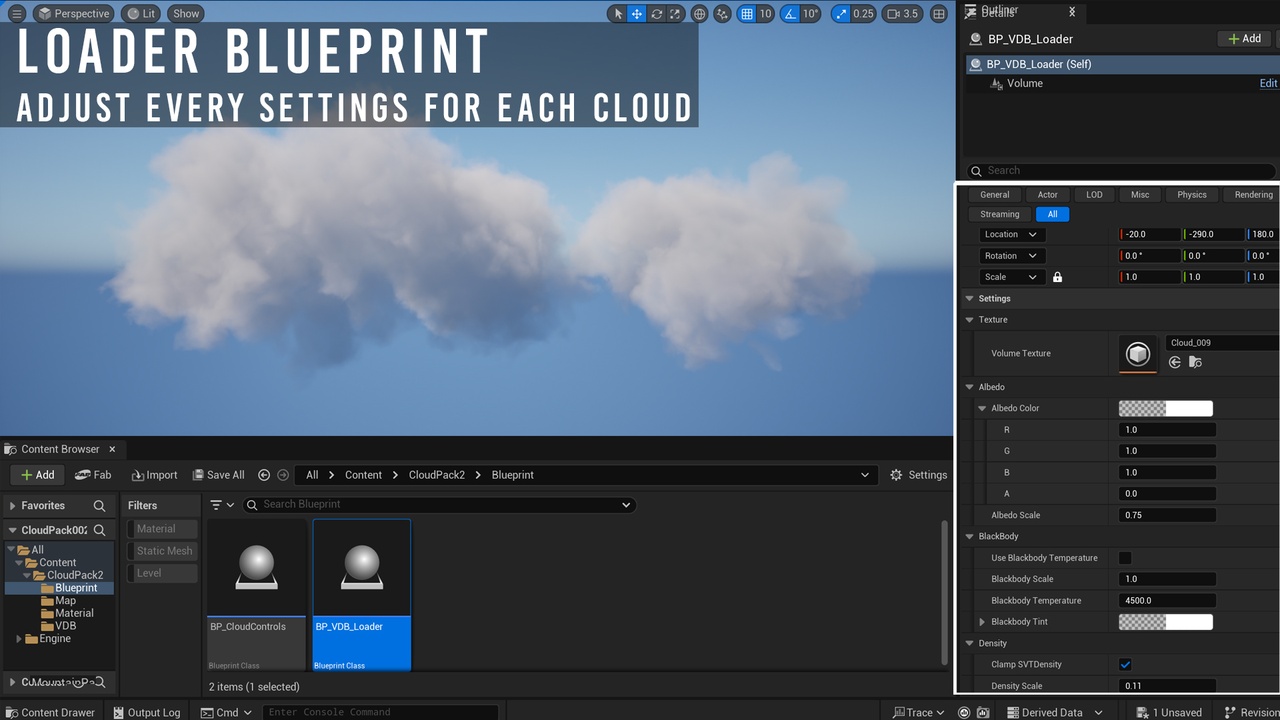Open the scale snap value 0.25
The image size is (1280, 720).
pyautogui.click(x=863, y=13)
